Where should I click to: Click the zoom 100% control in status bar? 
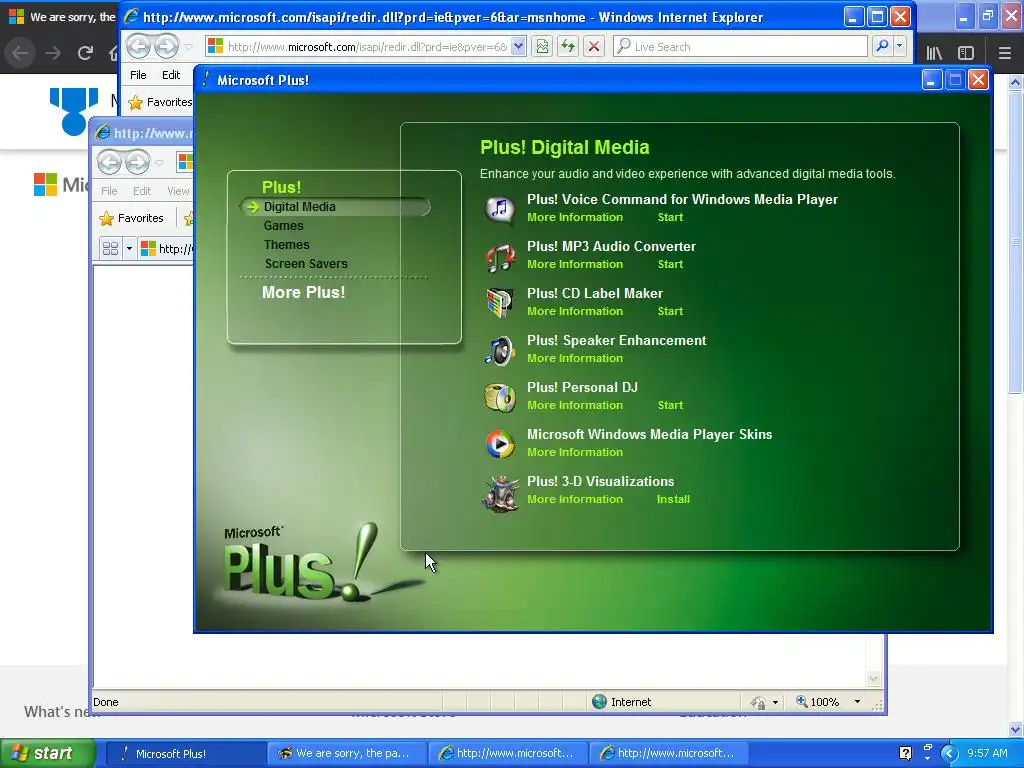818,702
